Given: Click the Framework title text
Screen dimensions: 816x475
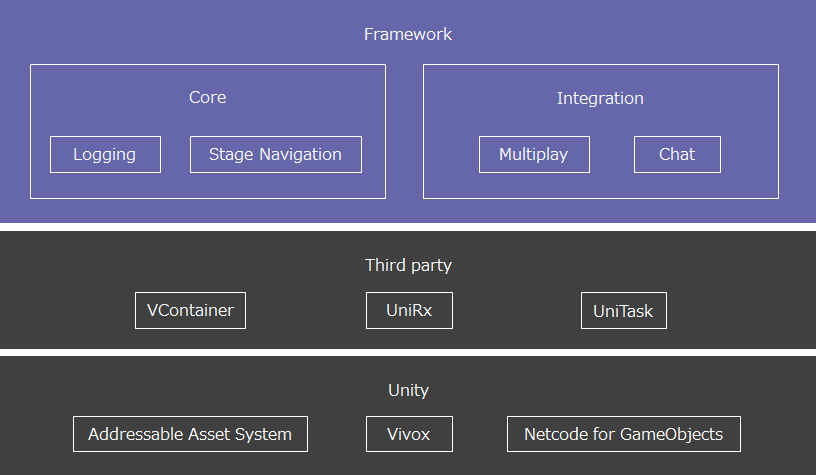Looking at the screenshot, I should pos(408,34).
